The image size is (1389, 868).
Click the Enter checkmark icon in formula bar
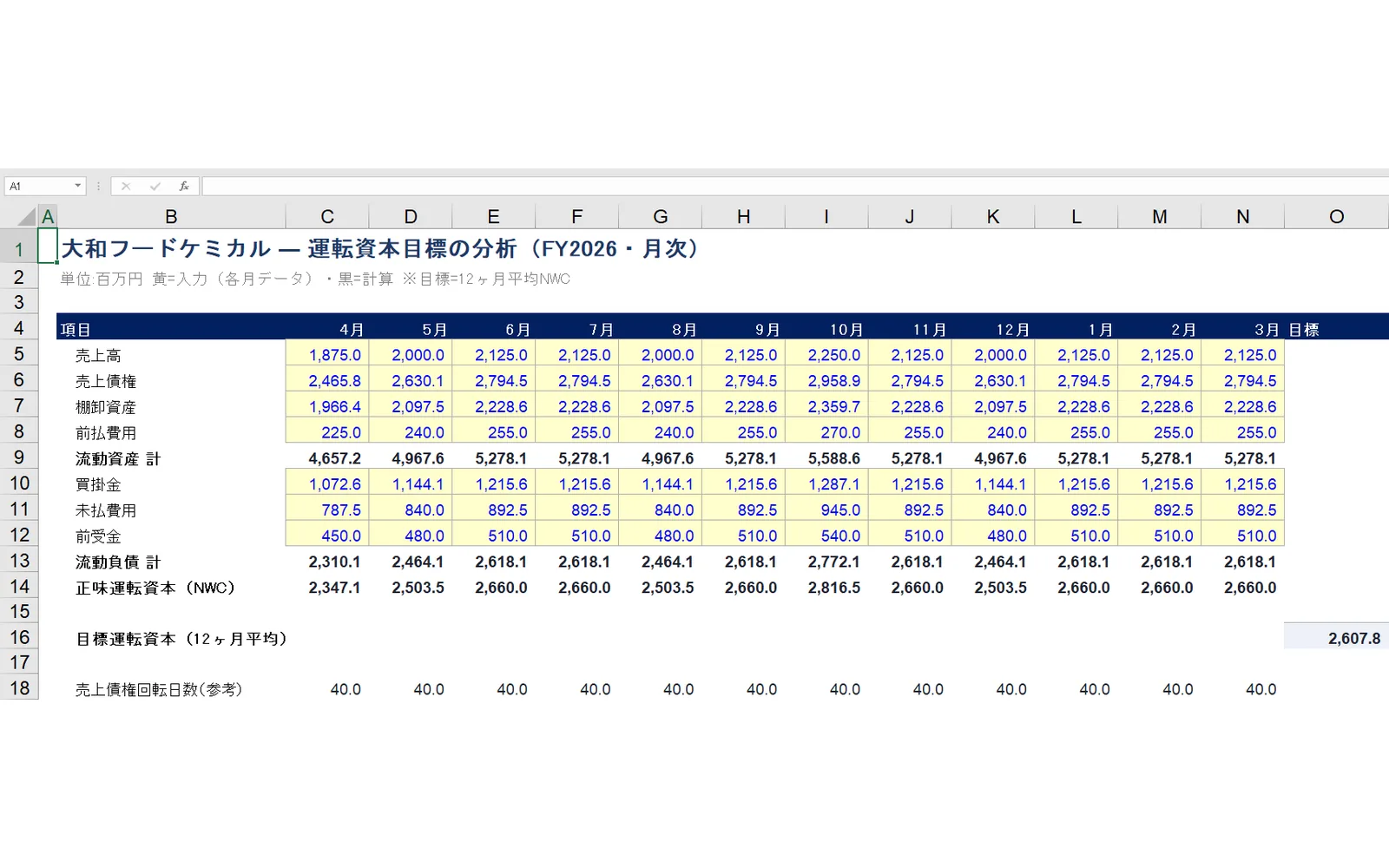[x=155, y=186]
